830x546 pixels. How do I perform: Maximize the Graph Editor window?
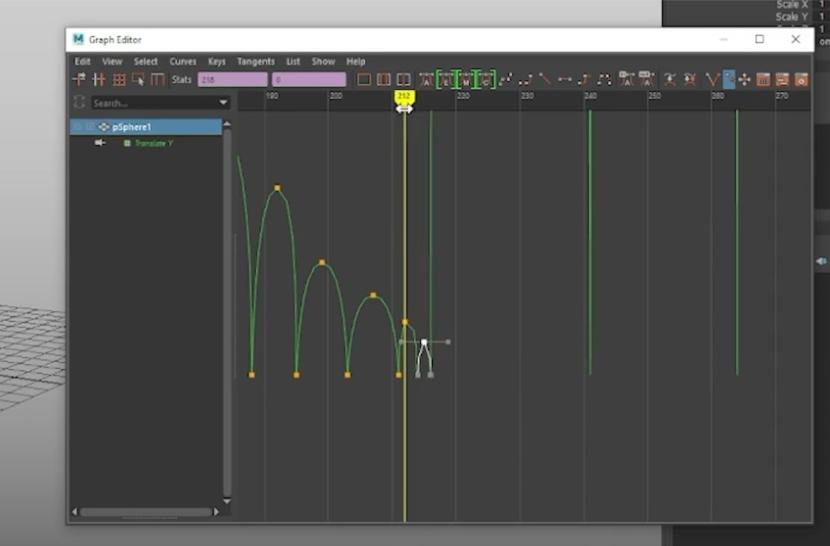pyautogui.click(x=760, y=39)
